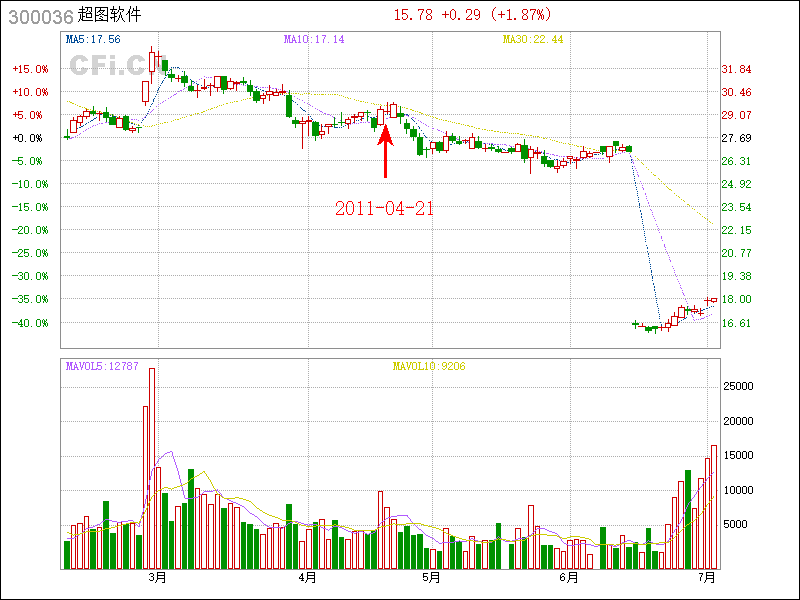800x600 pixels.
Task: Click the 31.84 price on right axis
Action: pyautogui.click(x=736, y=69)
